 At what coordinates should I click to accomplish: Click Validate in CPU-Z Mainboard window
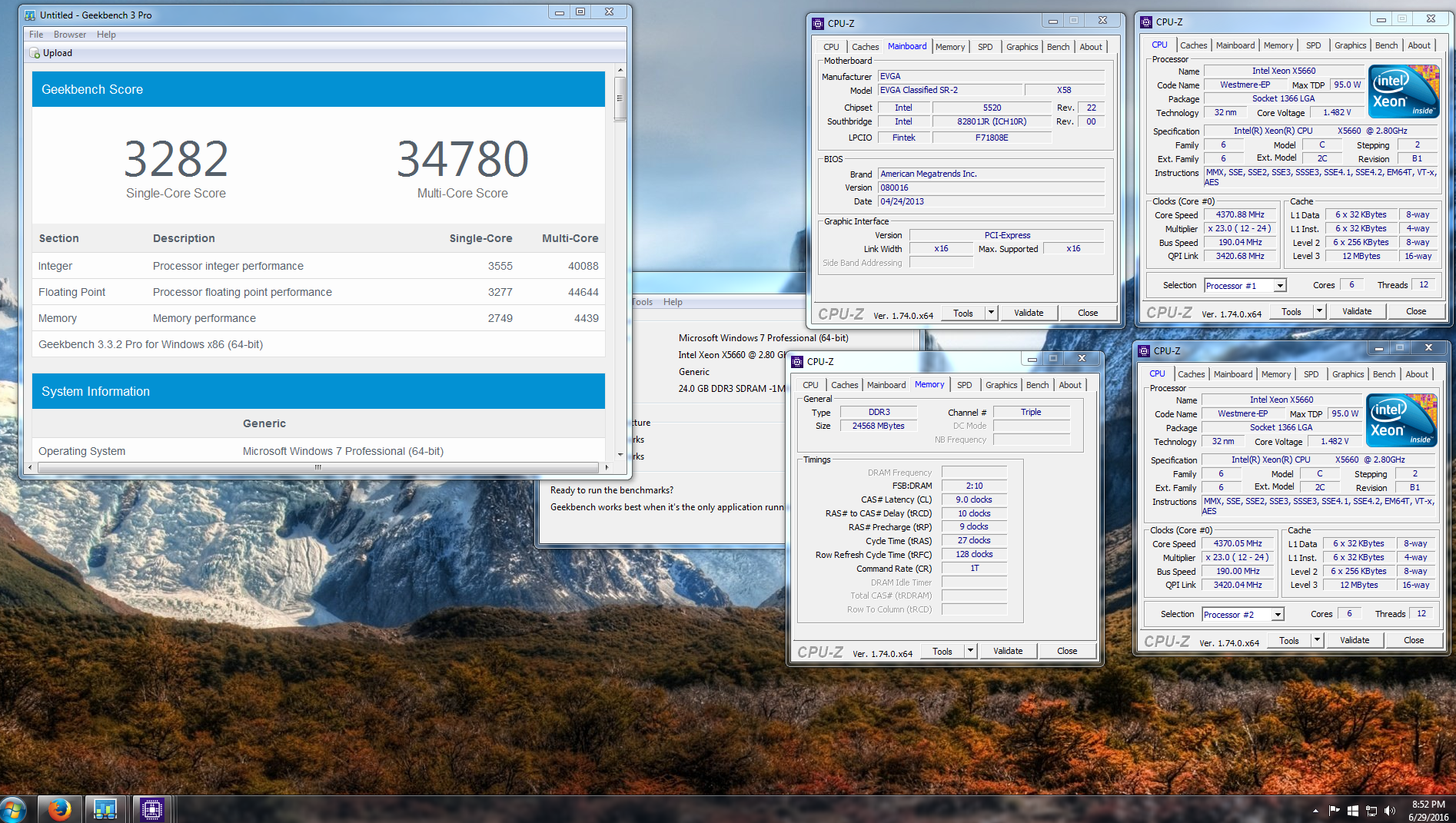tap(1029, 313)
